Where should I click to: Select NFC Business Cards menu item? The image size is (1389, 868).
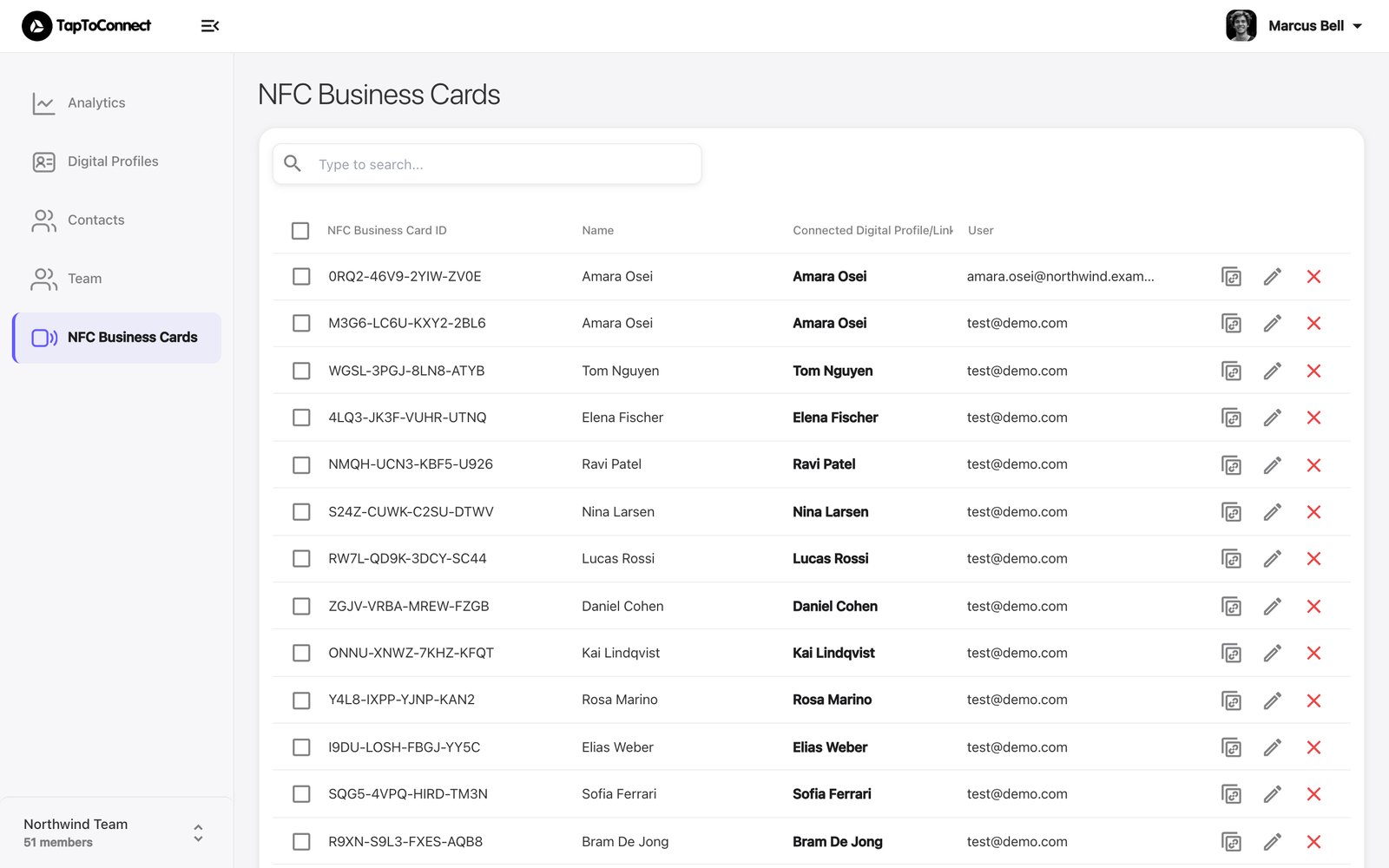[116, 338]
